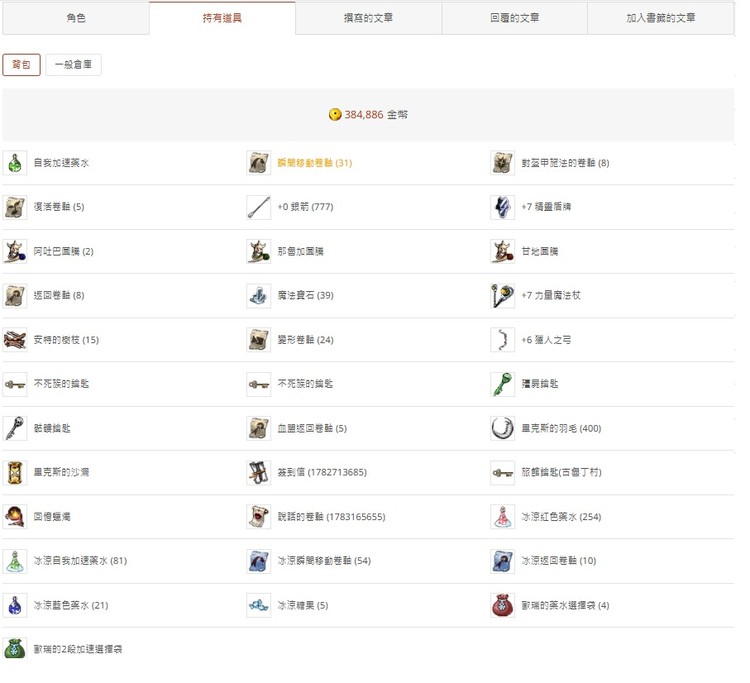Image resolution: width=750 pixels, height=683 pixels.
Task: Click the 說話的卷軸 (1783165655) label
Action: (331, 517)
